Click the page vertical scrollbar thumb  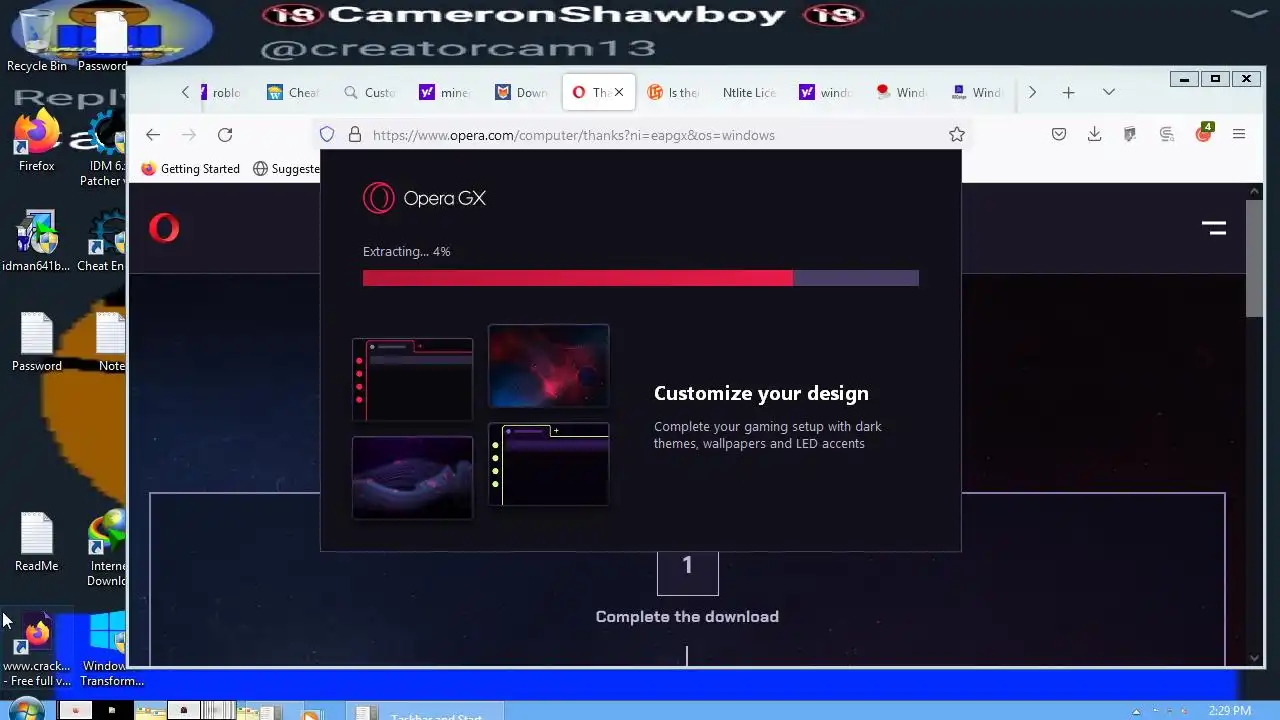(1255, 258)
